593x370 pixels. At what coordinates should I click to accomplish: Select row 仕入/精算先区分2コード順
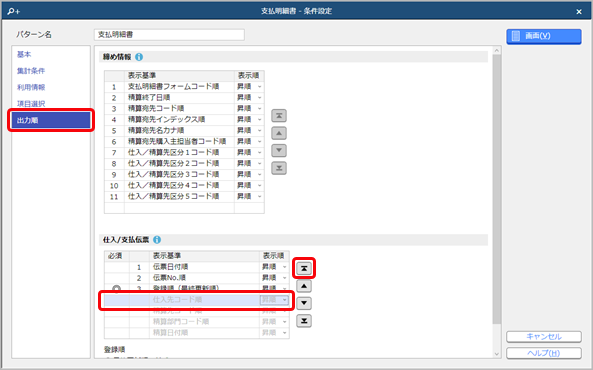click(184, 163)
